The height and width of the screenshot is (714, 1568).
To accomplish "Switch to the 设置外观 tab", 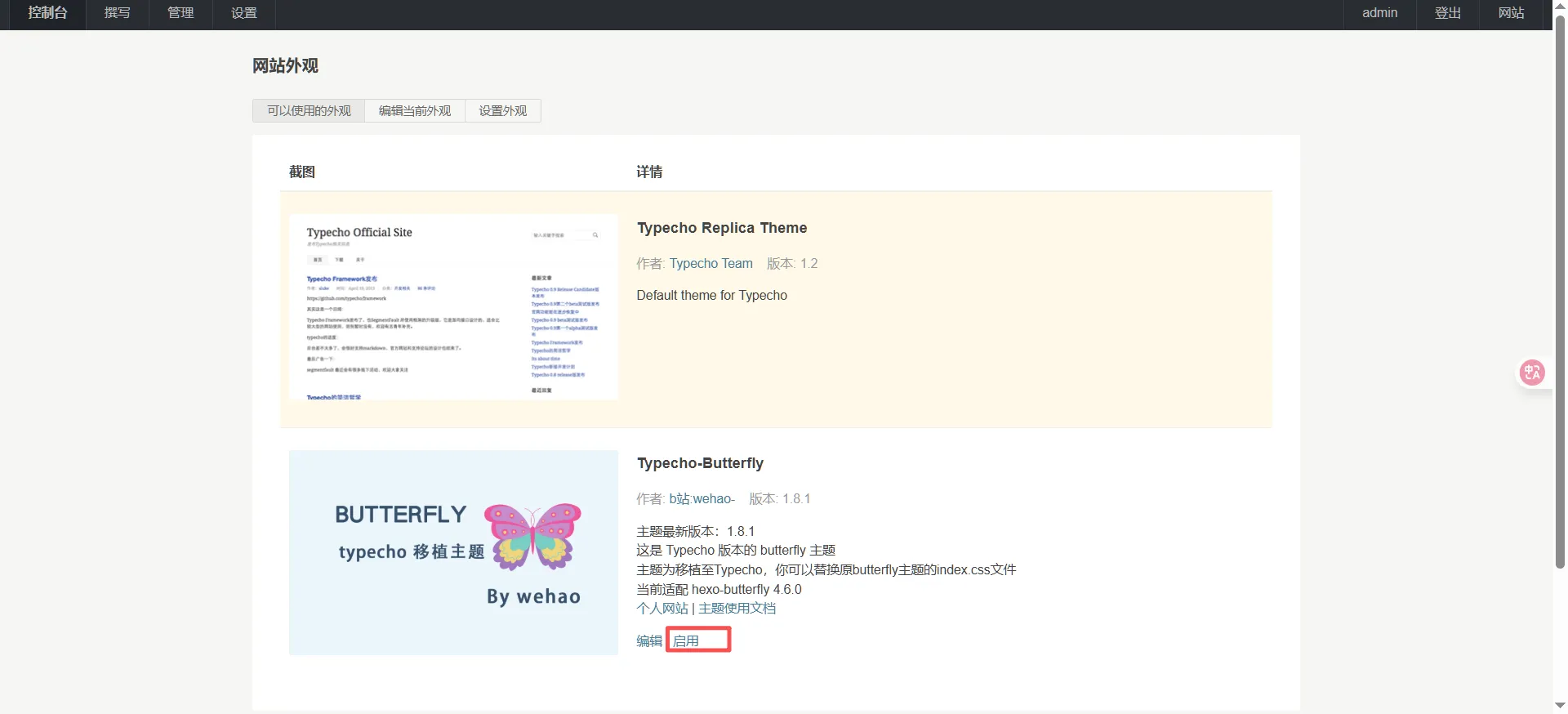I will pyautogui.click(x=503, y=111).
